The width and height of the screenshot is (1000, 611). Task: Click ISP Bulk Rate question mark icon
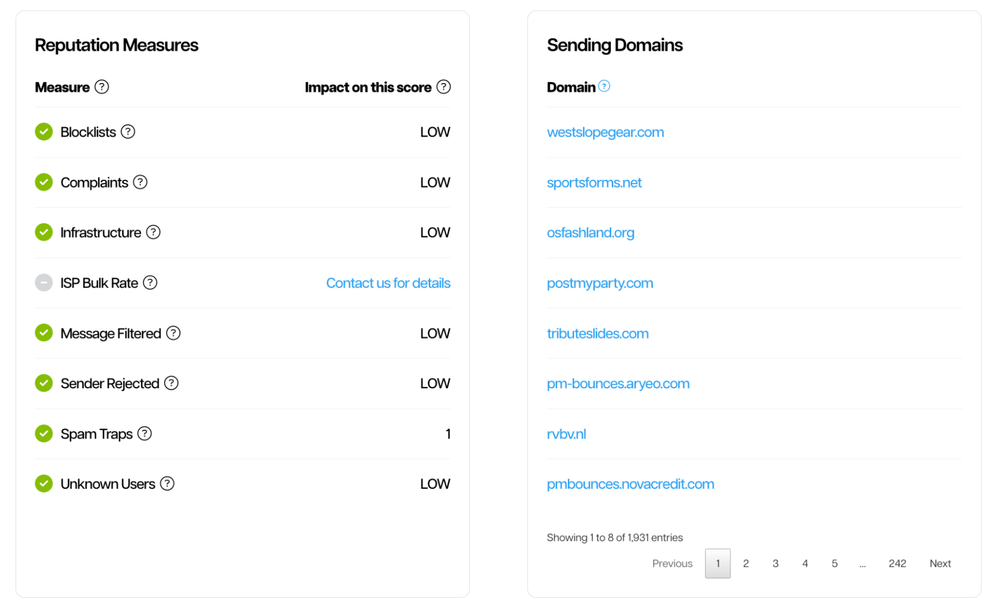[x=150, y=283]
